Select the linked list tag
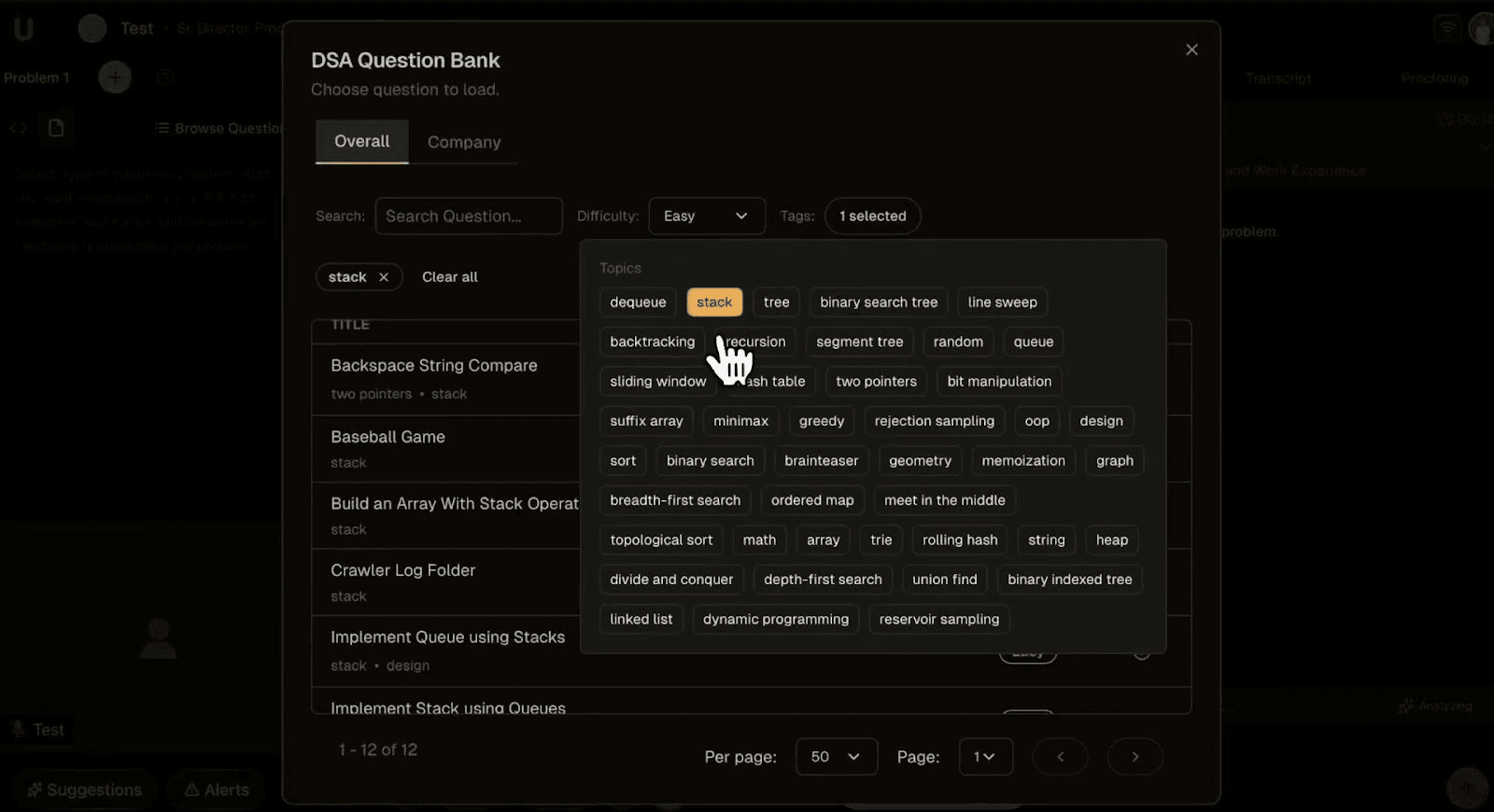 (641, 620)
